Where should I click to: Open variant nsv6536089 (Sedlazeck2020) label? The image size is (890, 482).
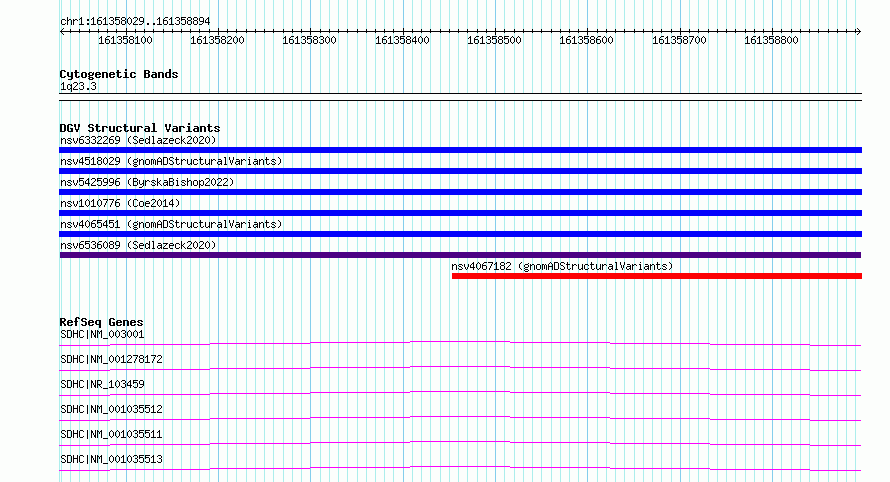(x=138, y=245)
